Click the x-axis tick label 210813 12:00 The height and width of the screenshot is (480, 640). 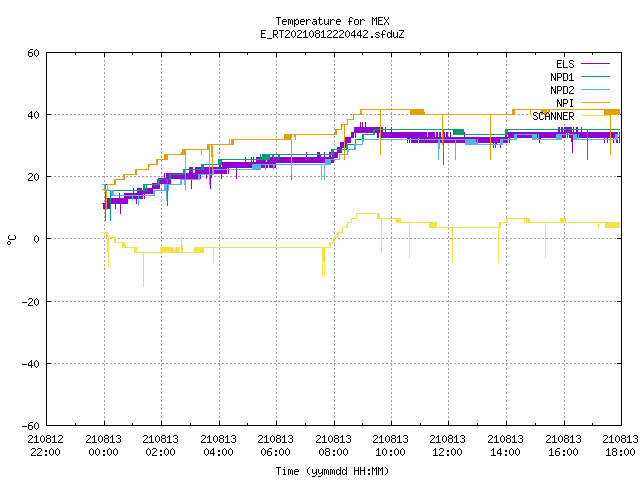(x=448, y=446)
